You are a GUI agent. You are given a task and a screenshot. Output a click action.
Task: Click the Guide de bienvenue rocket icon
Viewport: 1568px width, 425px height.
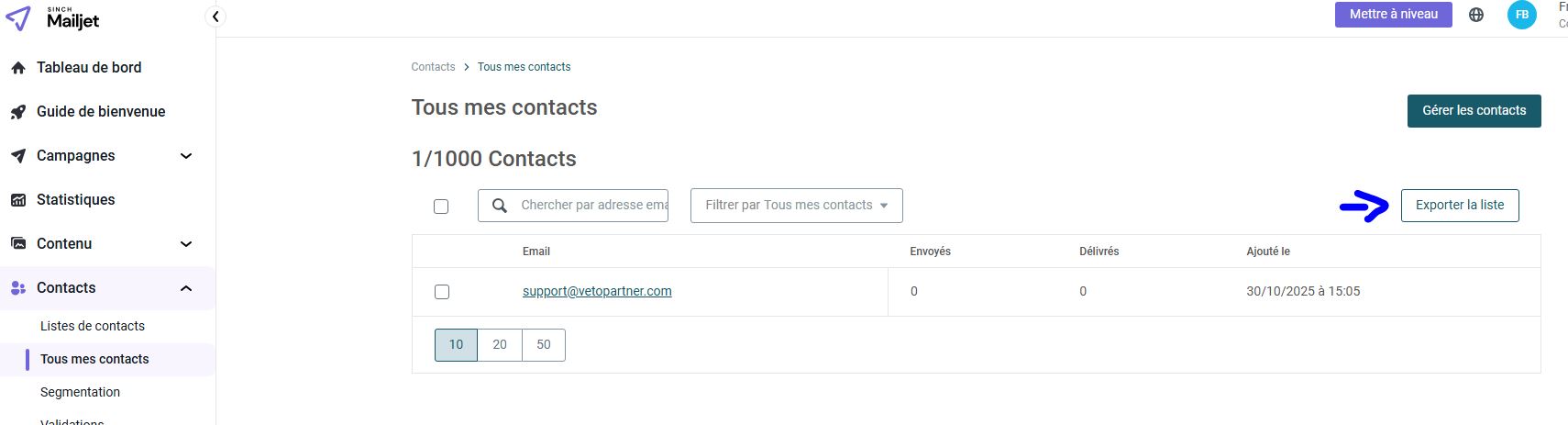(x=18, y=112)
